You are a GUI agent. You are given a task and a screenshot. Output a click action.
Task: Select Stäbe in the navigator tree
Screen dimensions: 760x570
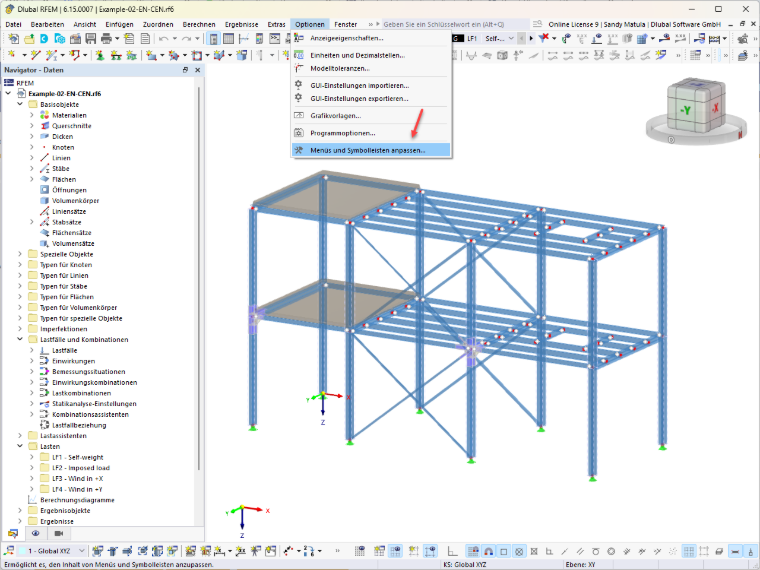point(61,169)
